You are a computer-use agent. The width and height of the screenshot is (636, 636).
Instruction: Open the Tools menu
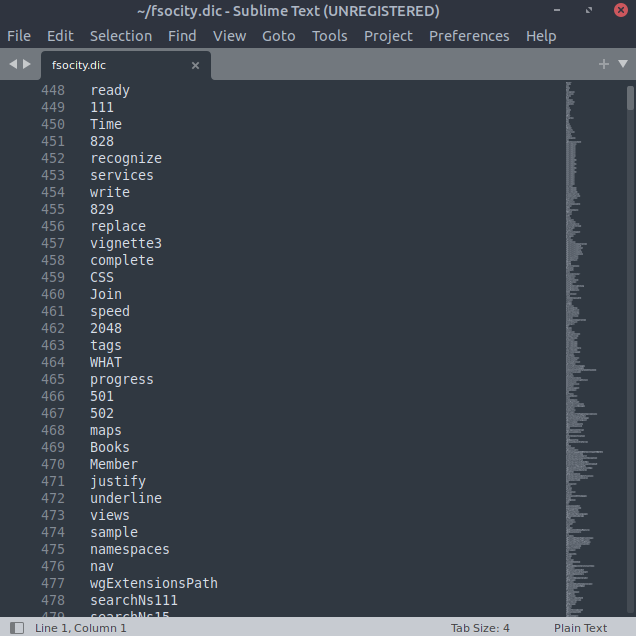click(x=329, y=36)
